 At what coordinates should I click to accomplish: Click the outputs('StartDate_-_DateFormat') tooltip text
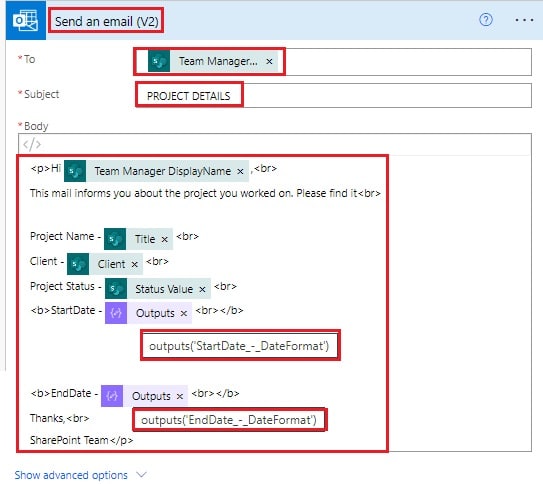[x=239, y=346]
